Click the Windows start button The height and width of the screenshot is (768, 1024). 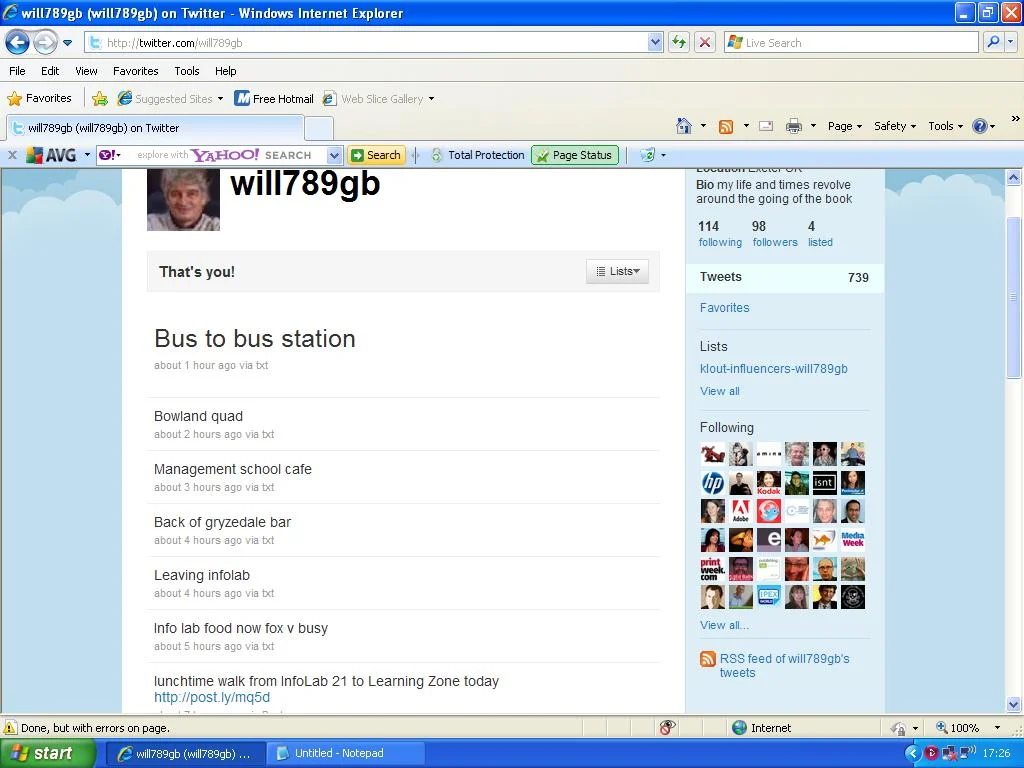pos(47,753)
